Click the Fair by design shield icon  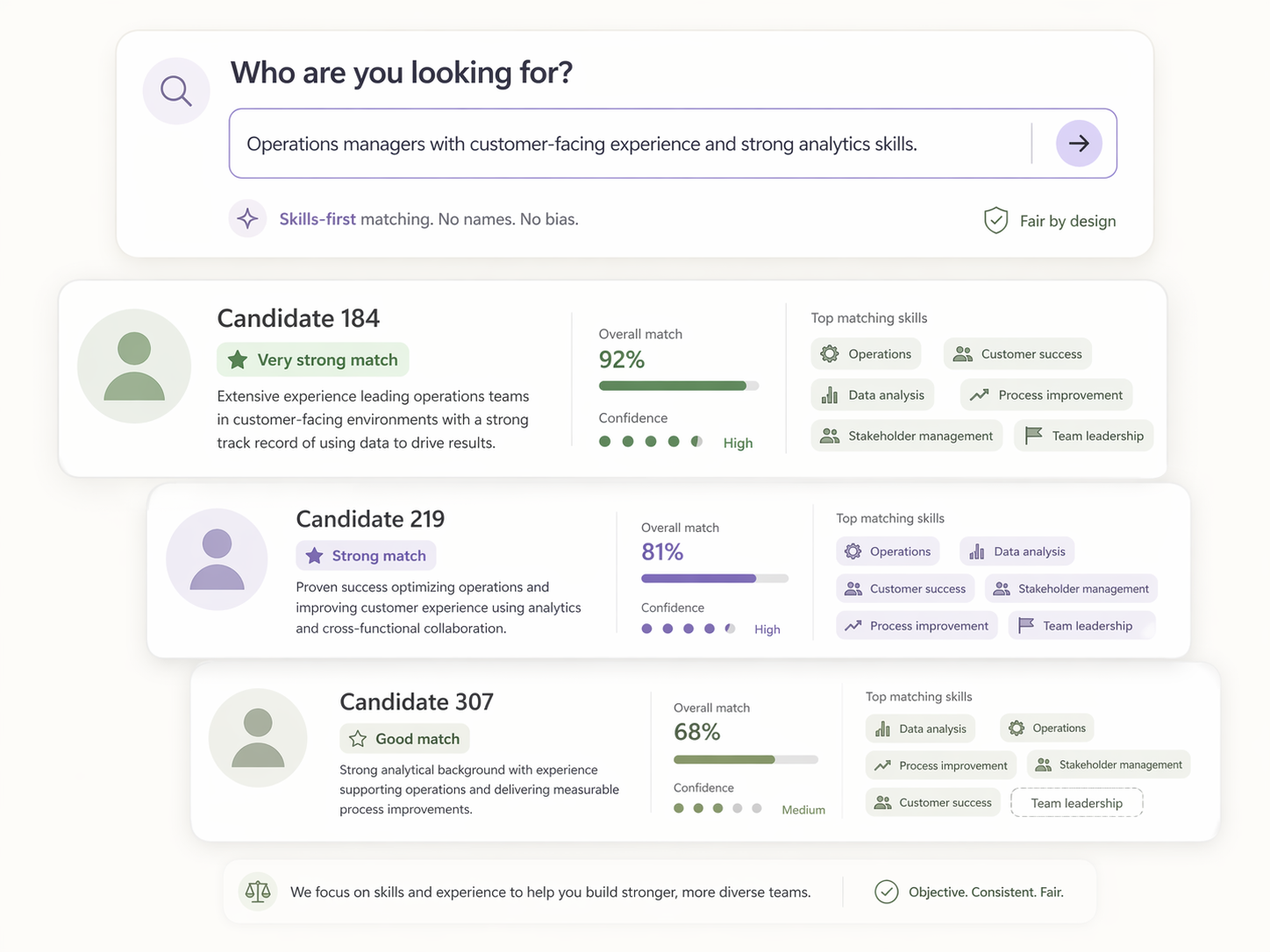[x=995, y=220]
